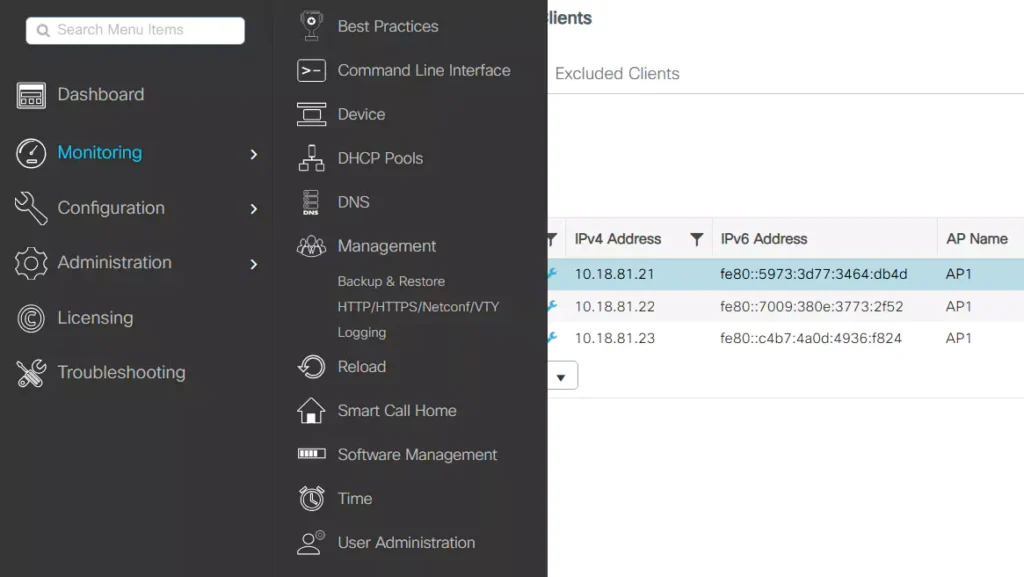Viewport: 1024px width, 577px height.
Task: Click the Licensing copyright icon
Action: [x=31, y=318]
